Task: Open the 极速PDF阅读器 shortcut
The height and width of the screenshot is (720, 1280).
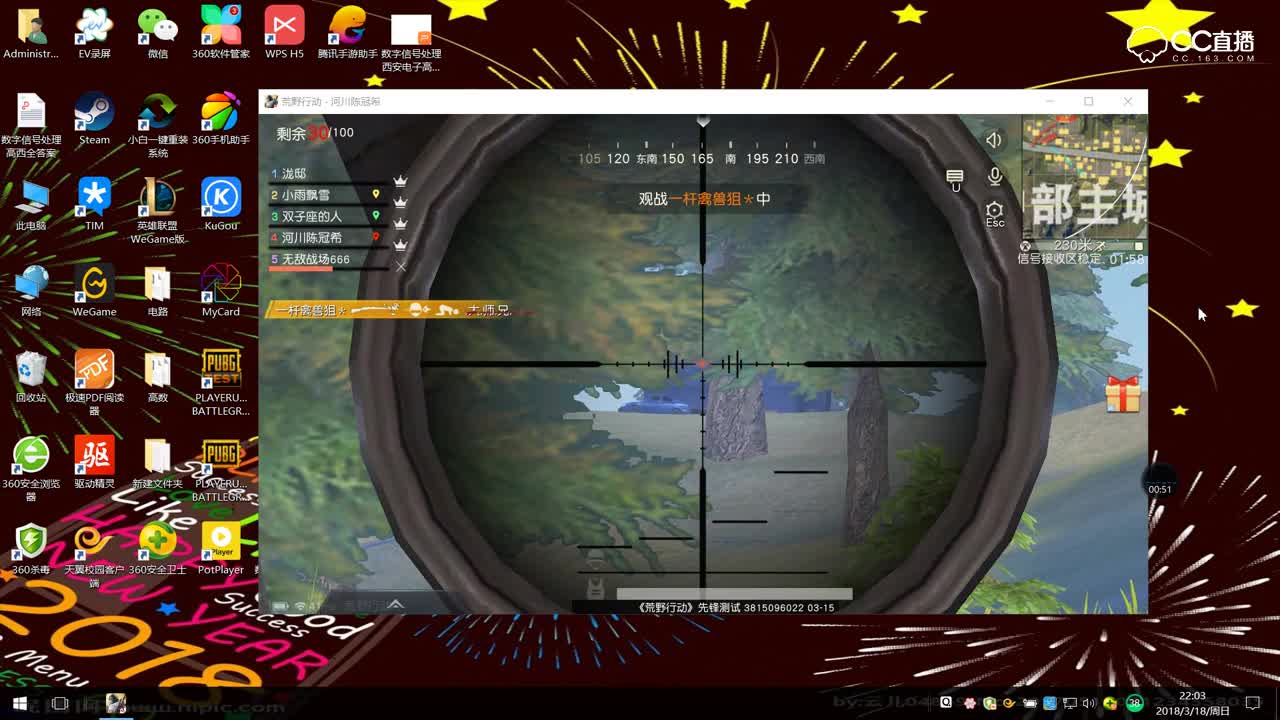Action: [94, 385]
